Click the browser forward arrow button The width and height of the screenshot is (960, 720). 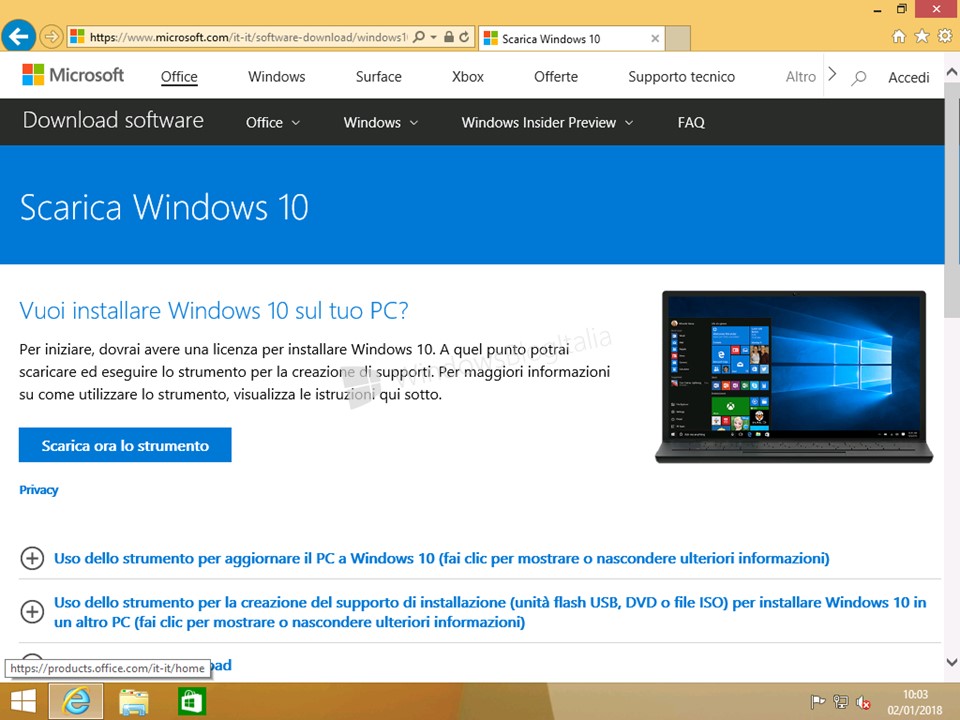tap(51, 37)
